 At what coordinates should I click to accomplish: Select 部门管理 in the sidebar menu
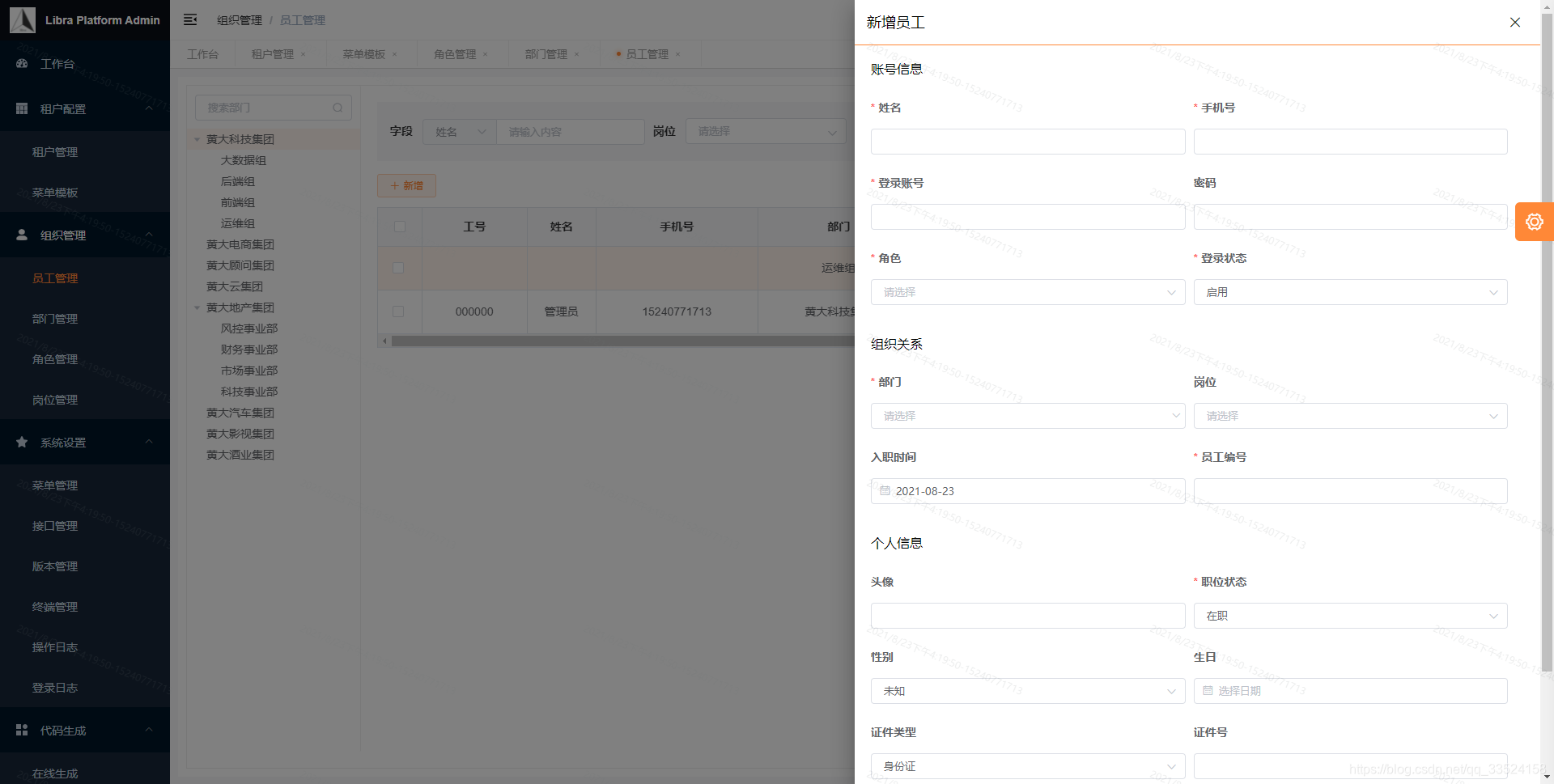point(54,318)
